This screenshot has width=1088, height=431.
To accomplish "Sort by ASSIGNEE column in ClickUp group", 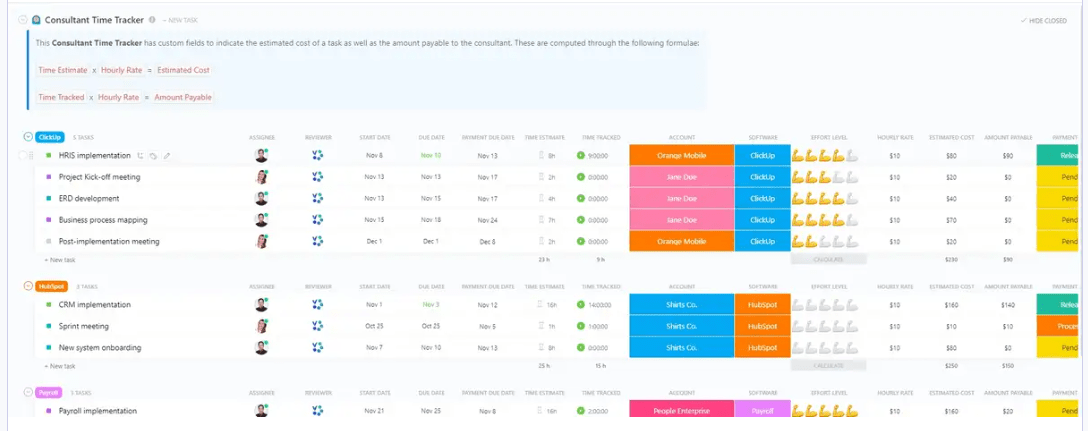I will (x=262, y=137).
